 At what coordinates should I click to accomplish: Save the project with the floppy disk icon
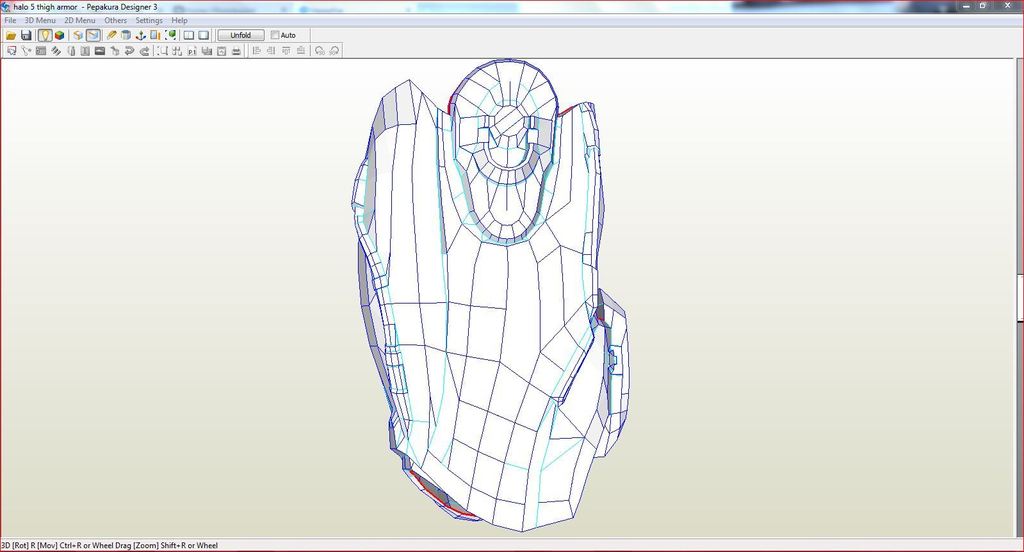(x=26, y=35)
